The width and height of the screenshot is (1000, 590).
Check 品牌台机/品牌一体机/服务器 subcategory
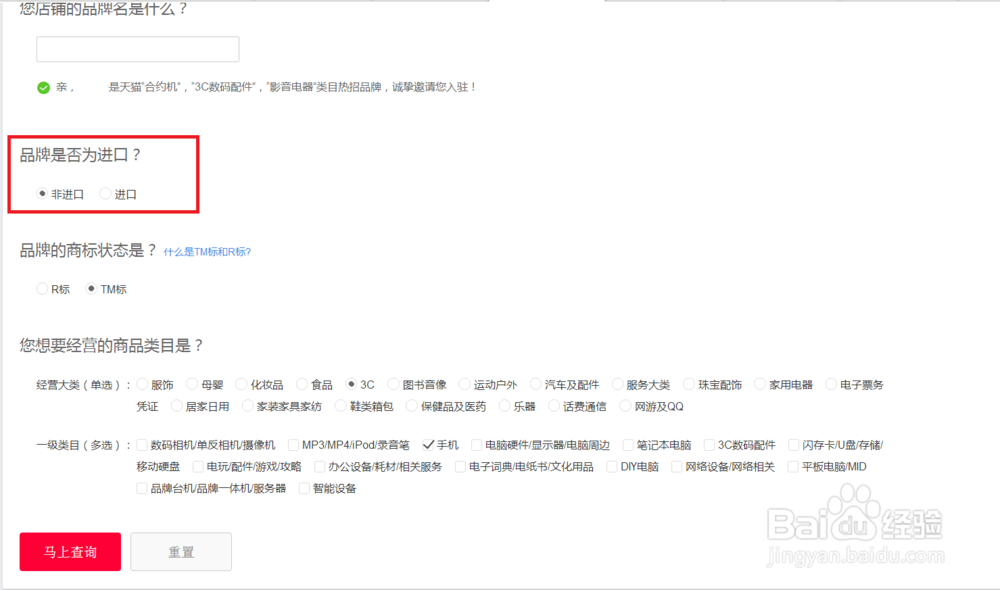point(142,488)
